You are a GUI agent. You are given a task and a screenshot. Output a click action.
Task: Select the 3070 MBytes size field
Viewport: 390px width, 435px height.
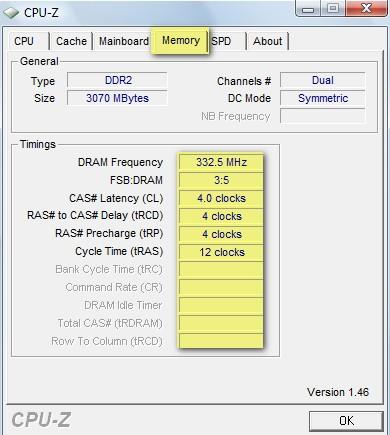(x=117, y=98)
